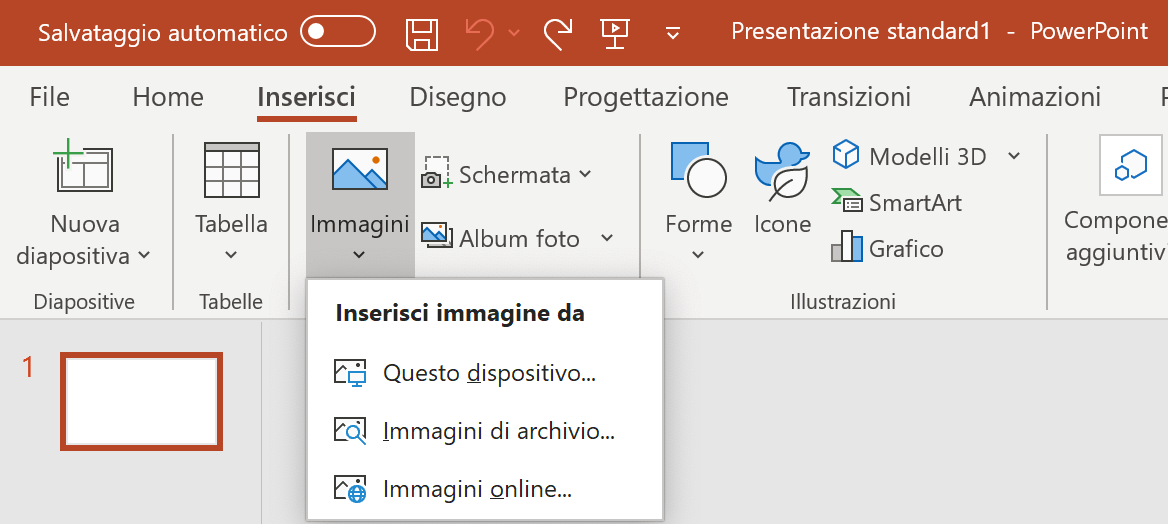This screenshot has width=1168, height=524.
Task: Switch to the Progettazione tab
Action: (x=646, y=97)
